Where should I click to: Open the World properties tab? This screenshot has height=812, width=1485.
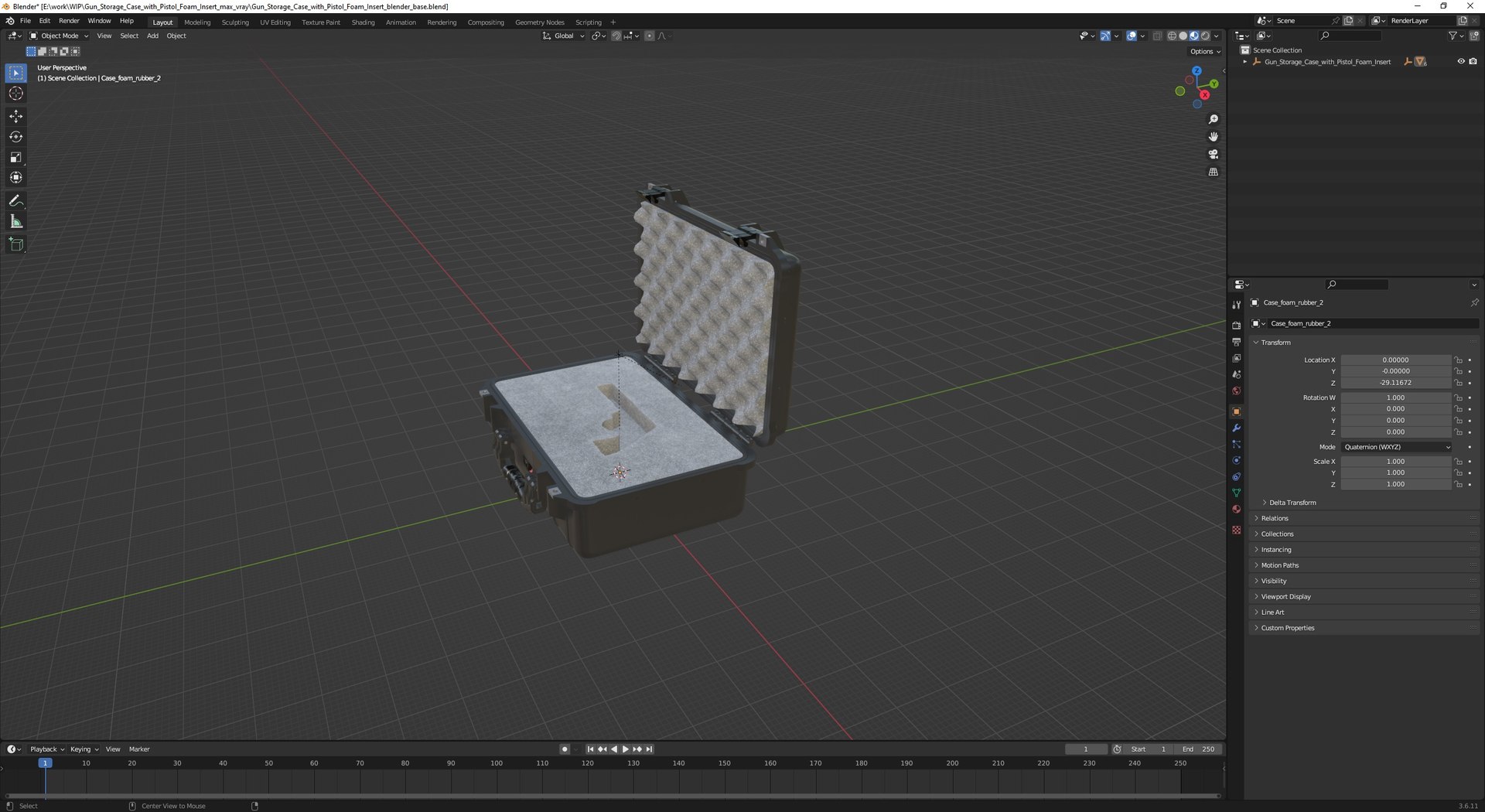click(1236, 391)
